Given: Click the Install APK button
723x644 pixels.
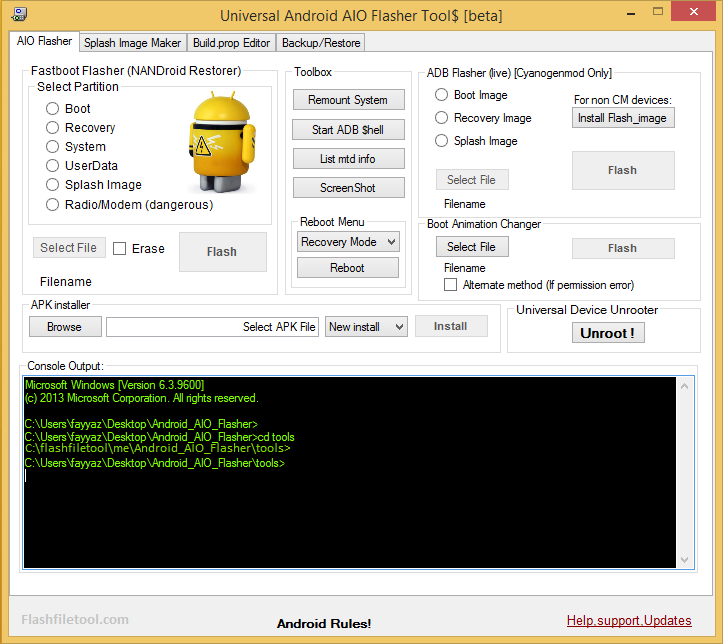Looking at the screenshot, I should 451,326.
